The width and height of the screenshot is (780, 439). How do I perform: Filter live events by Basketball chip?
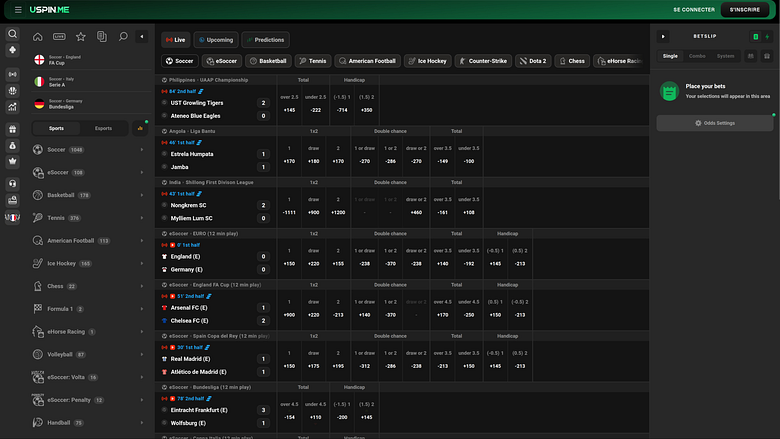click(x=268, y=61)
